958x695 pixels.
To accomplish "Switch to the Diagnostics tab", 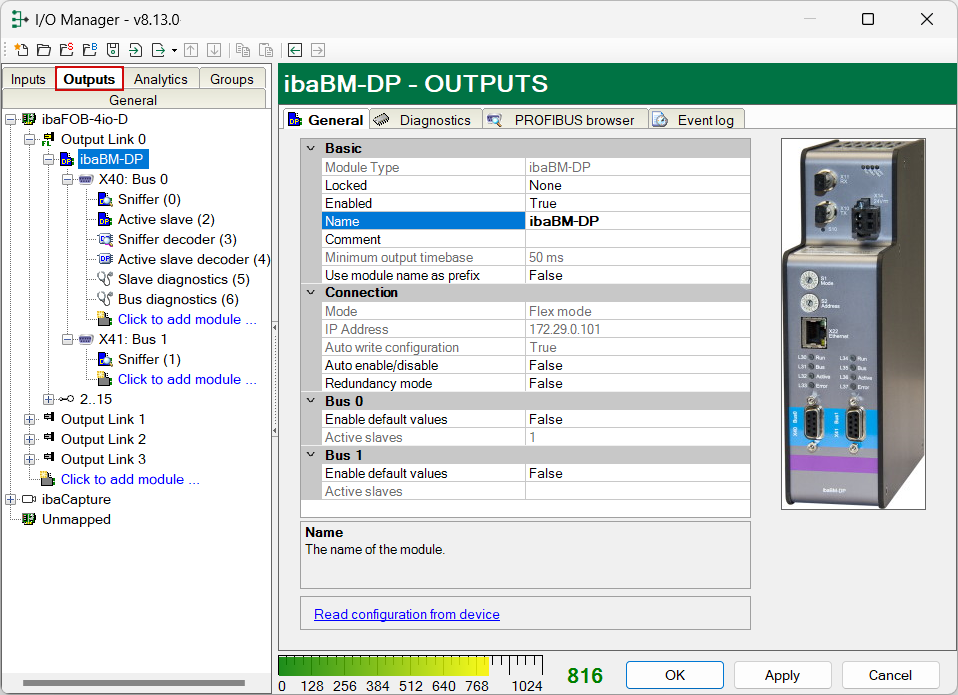I will click(426, 120).
